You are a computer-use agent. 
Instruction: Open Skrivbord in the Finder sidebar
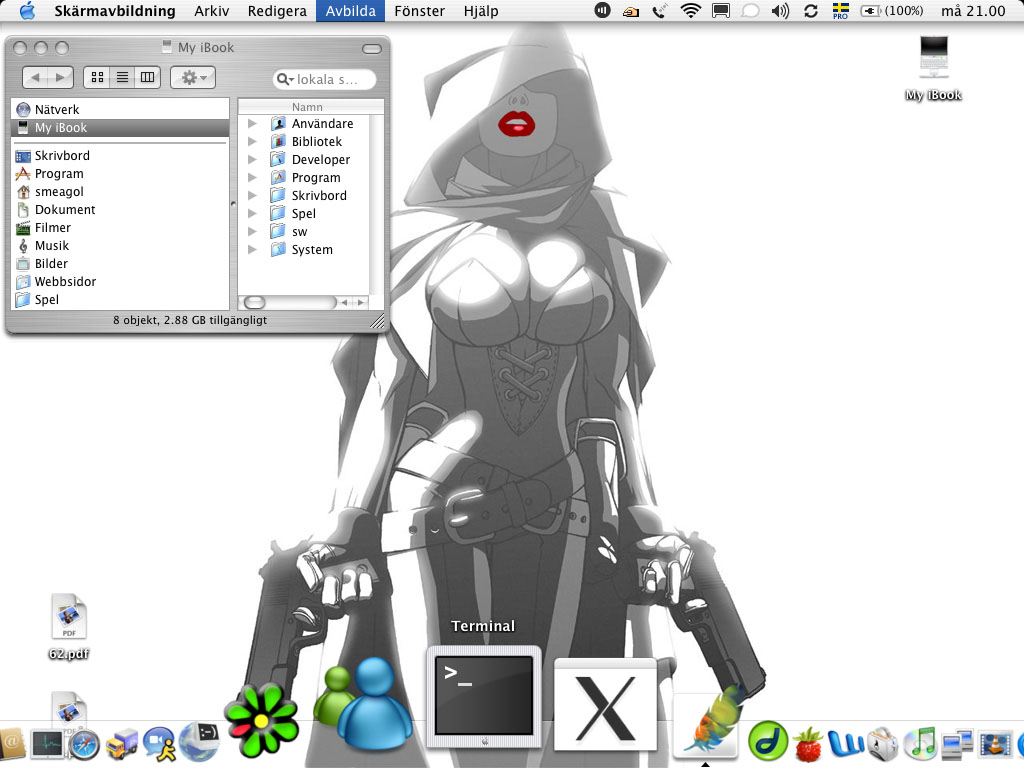pyautogui.click(x=120, y=155)
